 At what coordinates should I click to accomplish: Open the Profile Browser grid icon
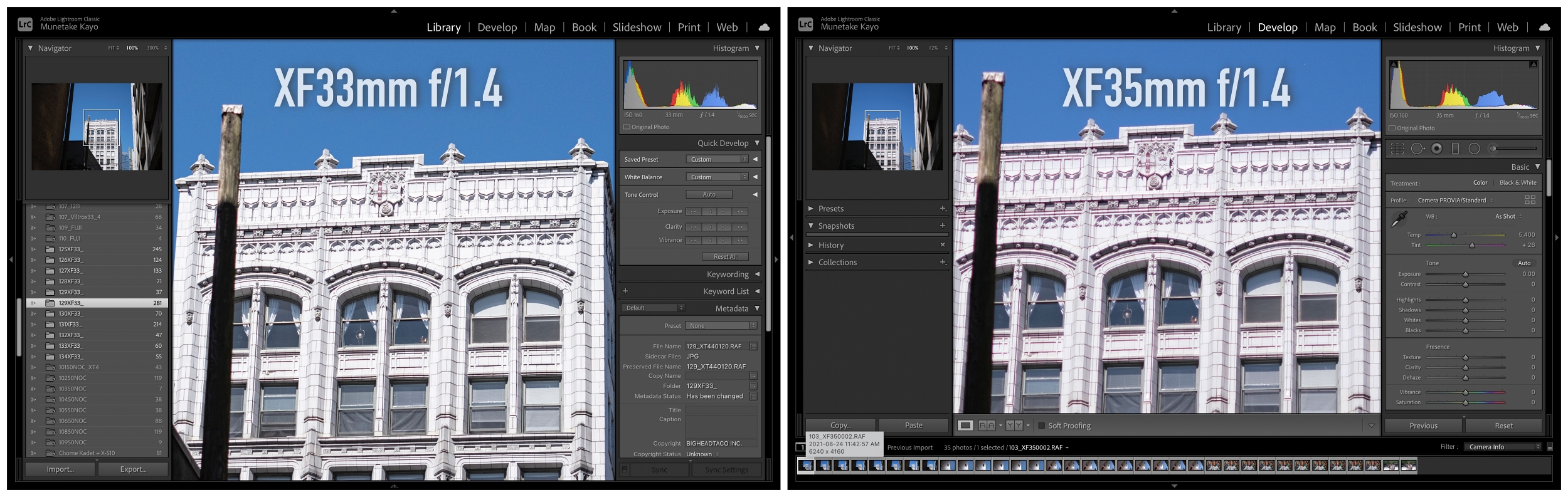(1530, 200)
